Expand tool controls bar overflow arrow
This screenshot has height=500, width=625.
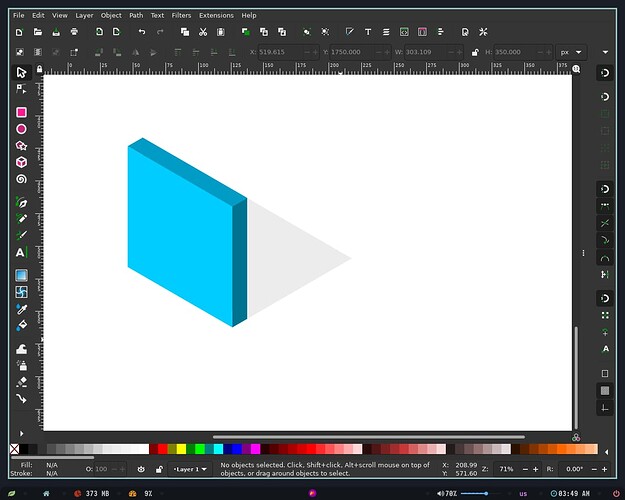[605, 52]
